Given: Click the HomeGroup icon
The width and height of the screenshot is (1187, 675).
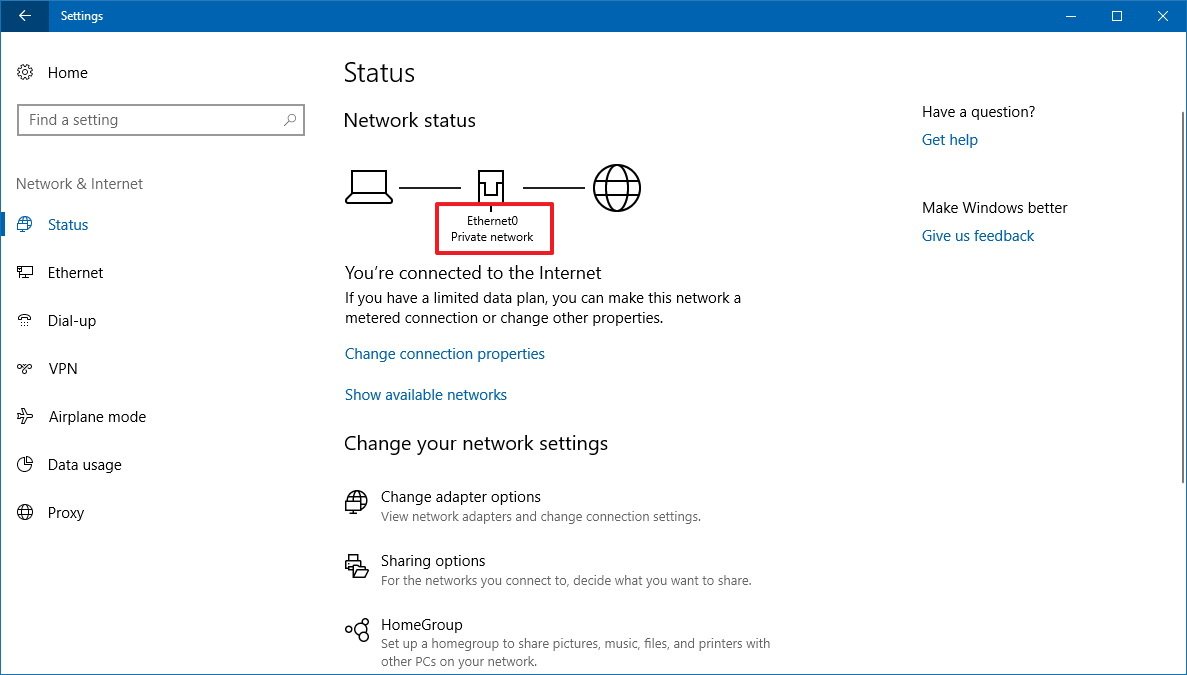Looking at the screenshot, I should 356,630.
